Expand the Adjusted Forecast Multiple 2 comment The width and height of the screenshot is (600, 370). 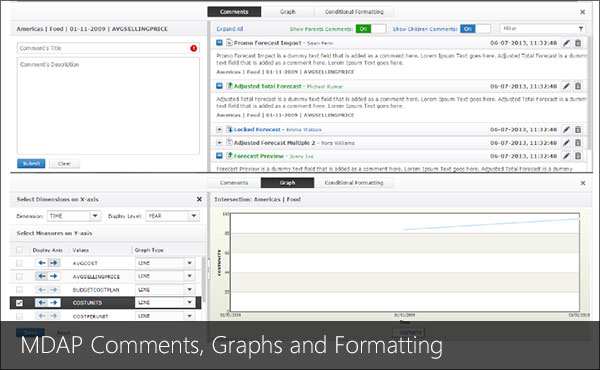pos(219,143)
